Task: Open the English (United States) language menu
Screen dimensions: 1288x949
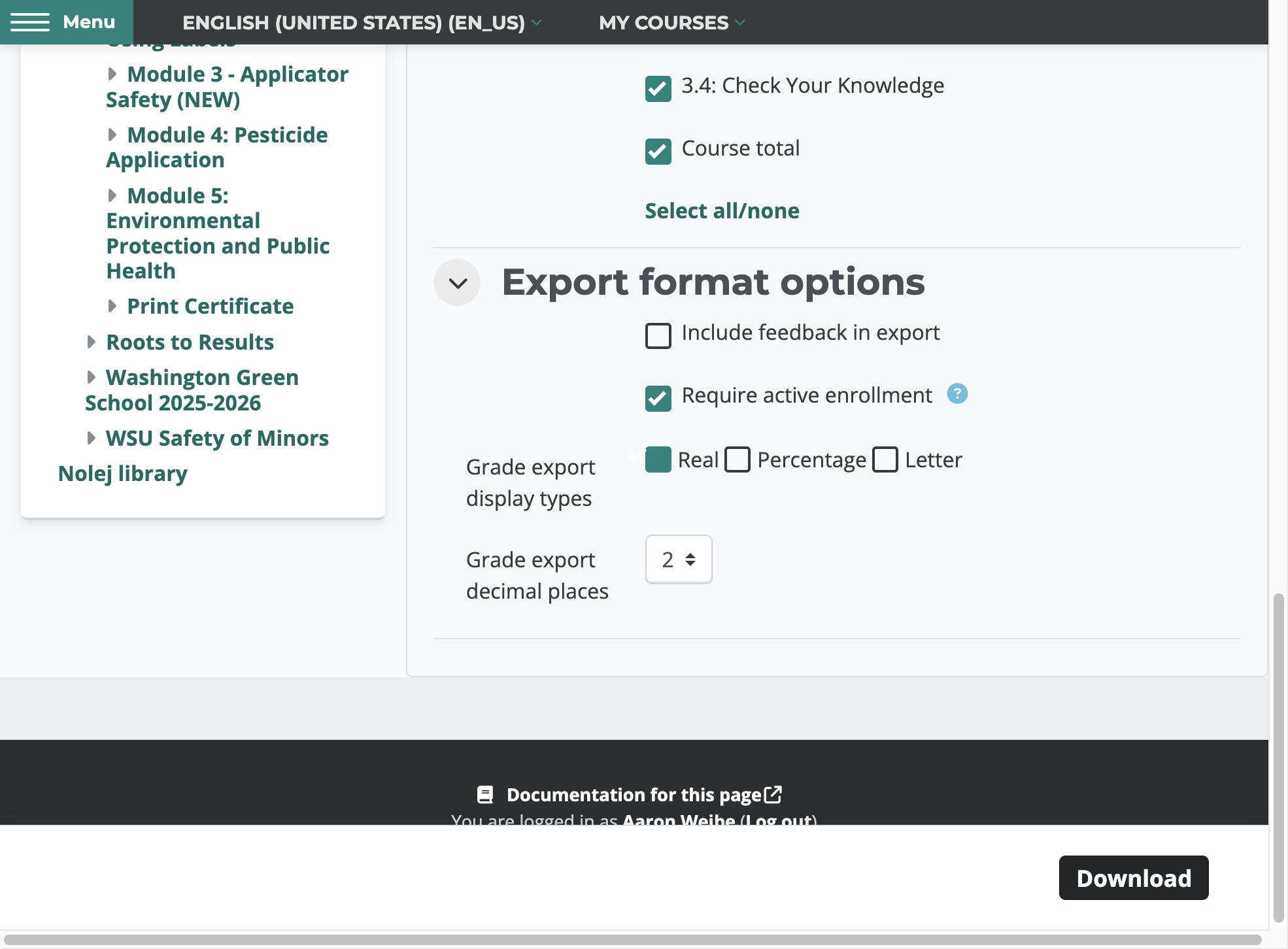Action: (x=362, y=22)
